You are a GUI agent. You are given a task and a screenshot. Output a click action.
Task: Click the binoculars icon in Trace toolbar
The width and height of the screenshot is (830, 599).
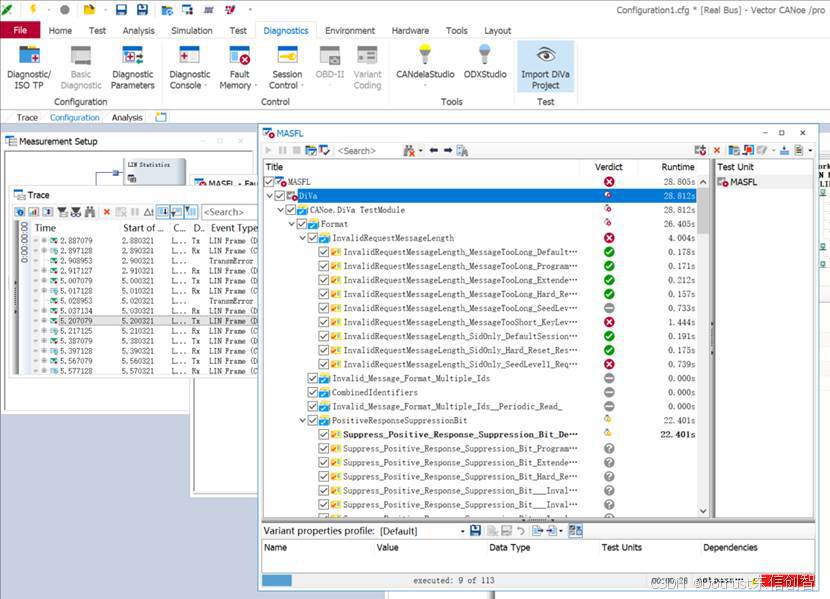tap(90, 212)
